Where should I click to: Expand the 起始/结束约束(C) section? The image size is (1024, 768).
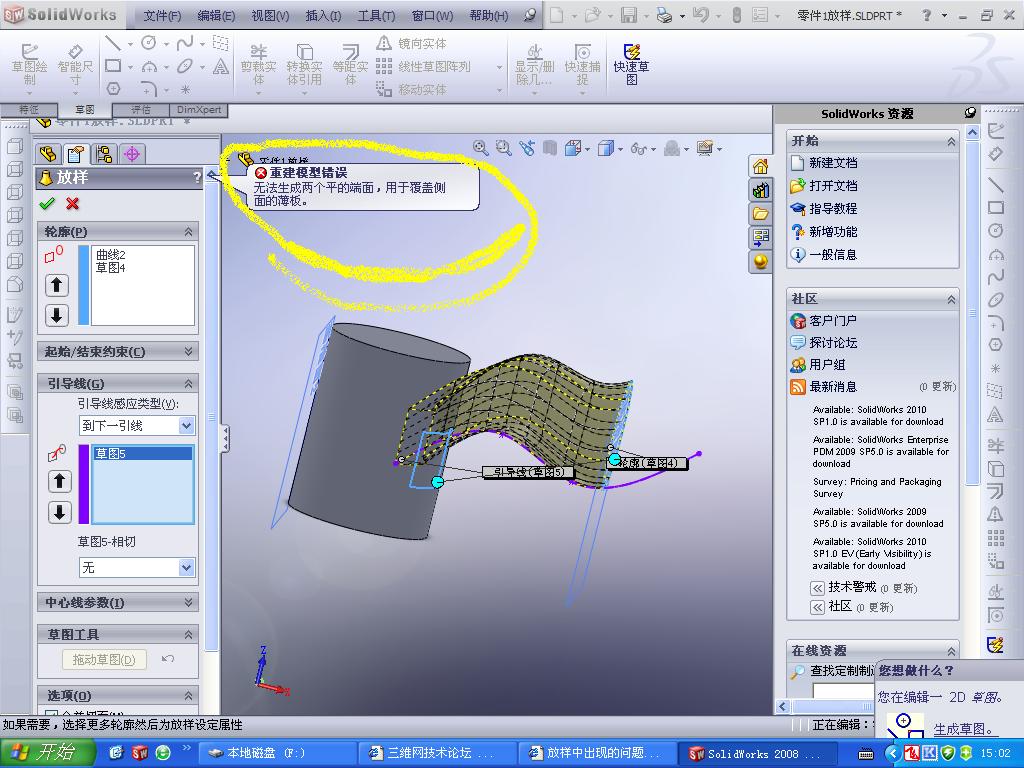point(188,351)
